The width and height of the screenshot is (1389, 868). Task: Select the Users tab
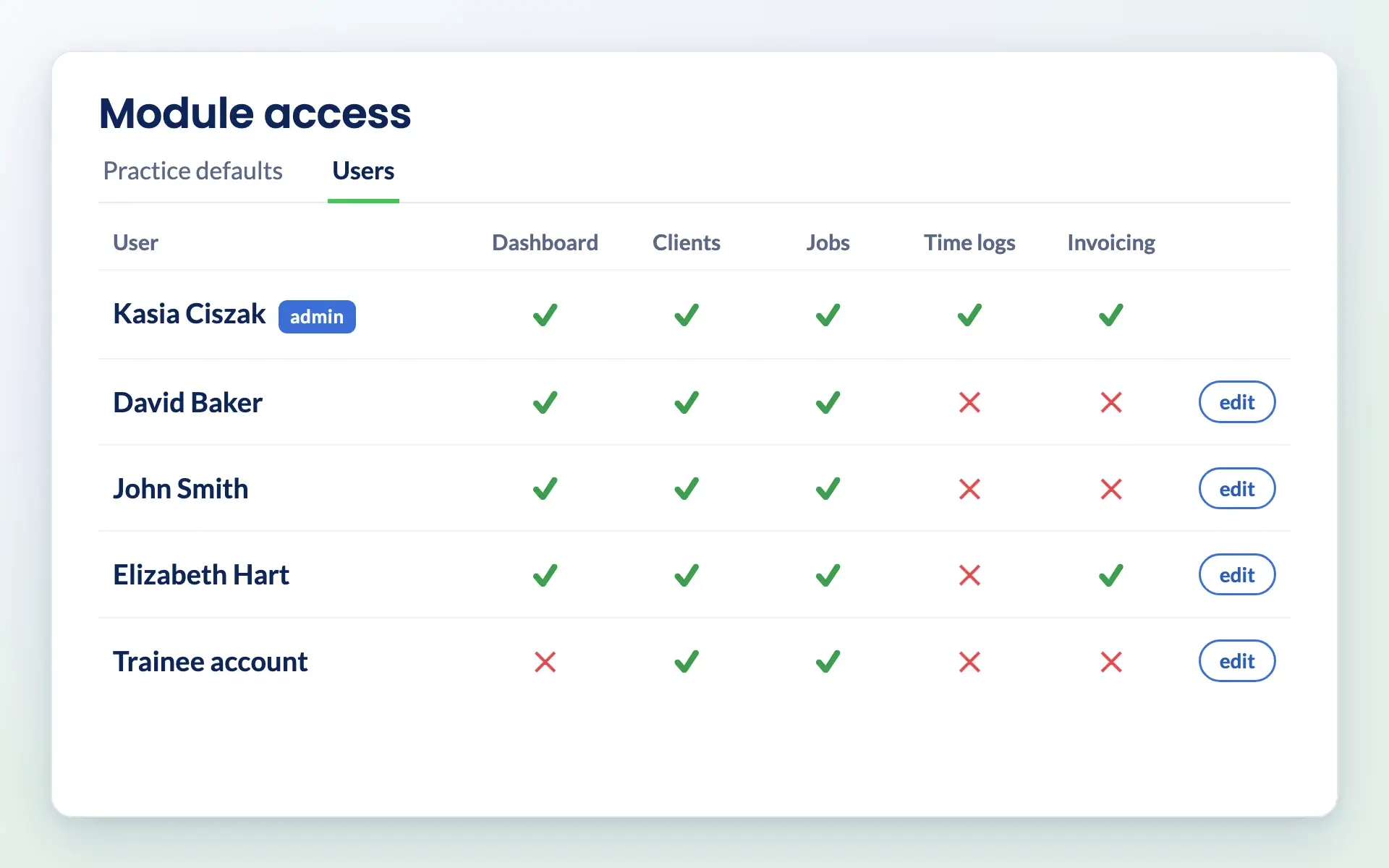[x=363, y=171]
